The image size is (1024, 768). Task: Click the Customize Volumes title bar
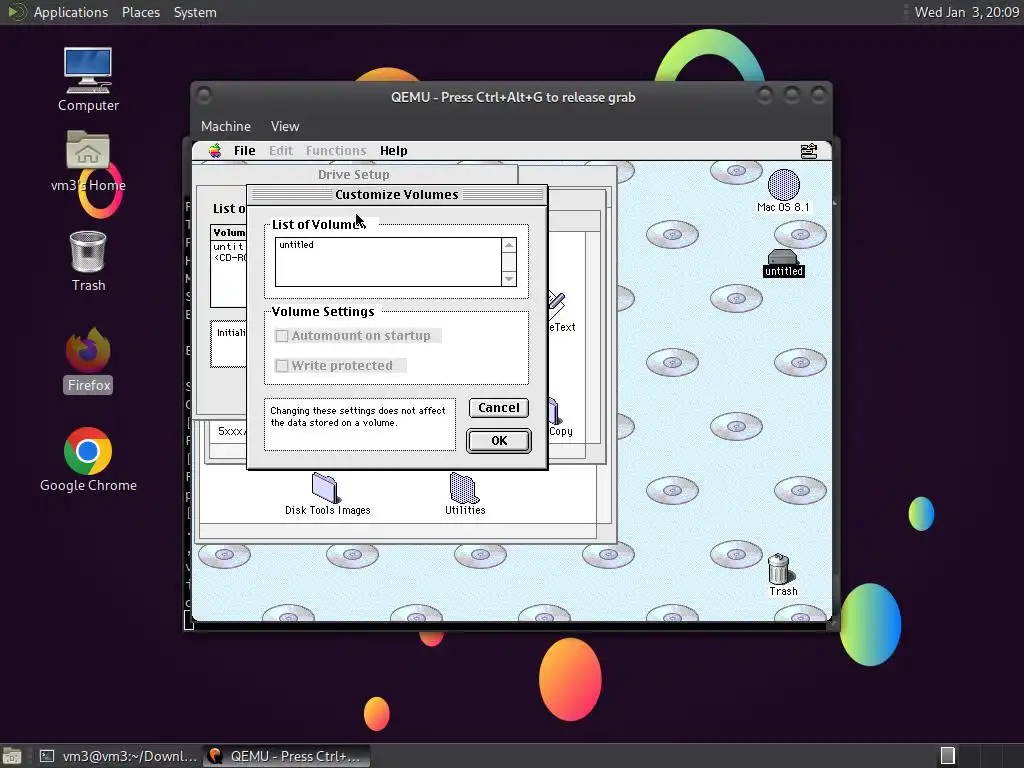point(396,195)
